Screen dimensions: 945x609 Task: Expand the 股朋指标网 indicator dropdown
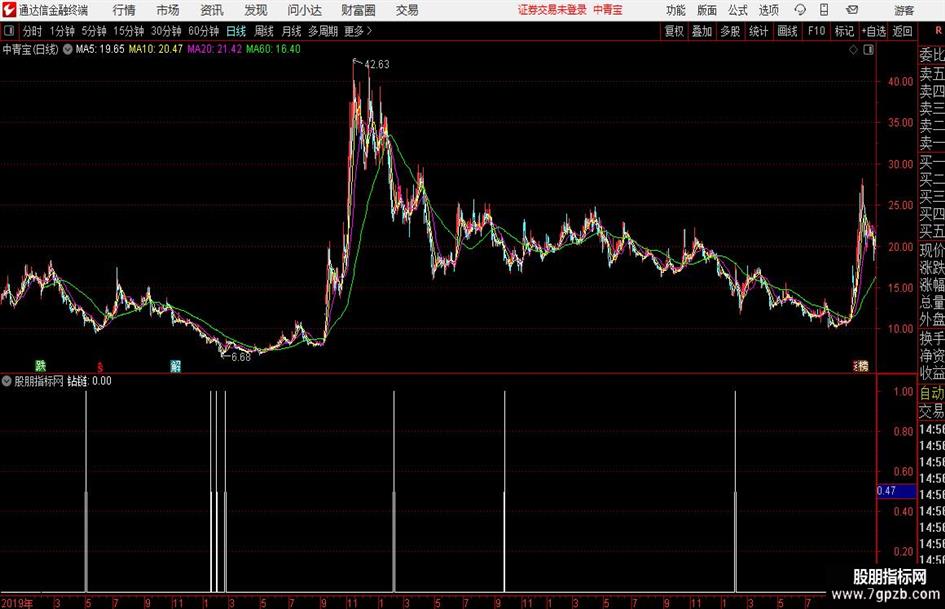pyautogui.click(x=7, y=381)
